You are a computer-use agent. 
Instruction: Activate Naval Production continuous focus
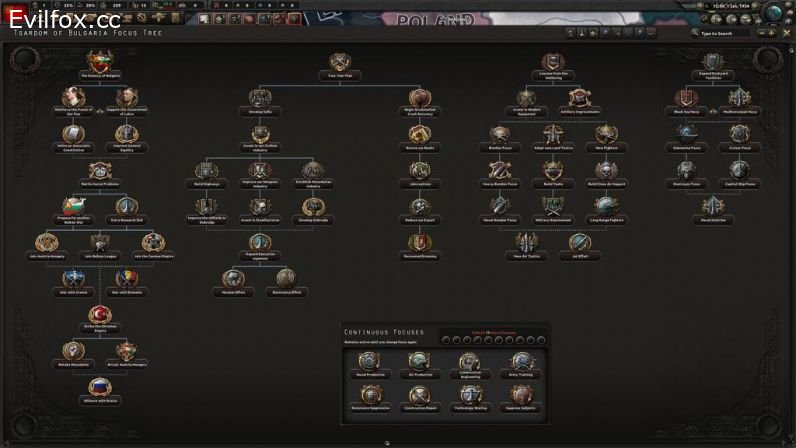pyautogui.click(x=371, y=362)
